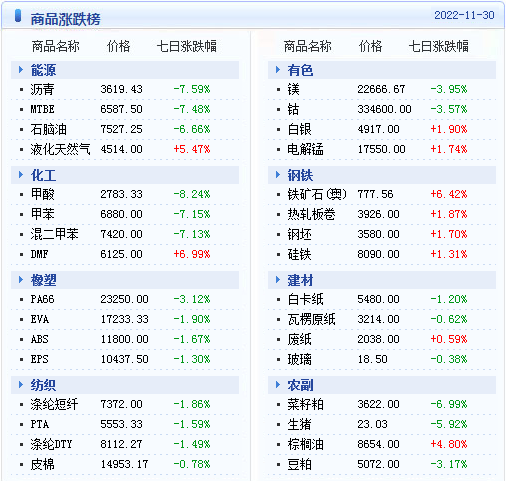Expand the 橡塑 category arrow
The width and height of the screenshot is (506, 481).
[x=21, y=280]
